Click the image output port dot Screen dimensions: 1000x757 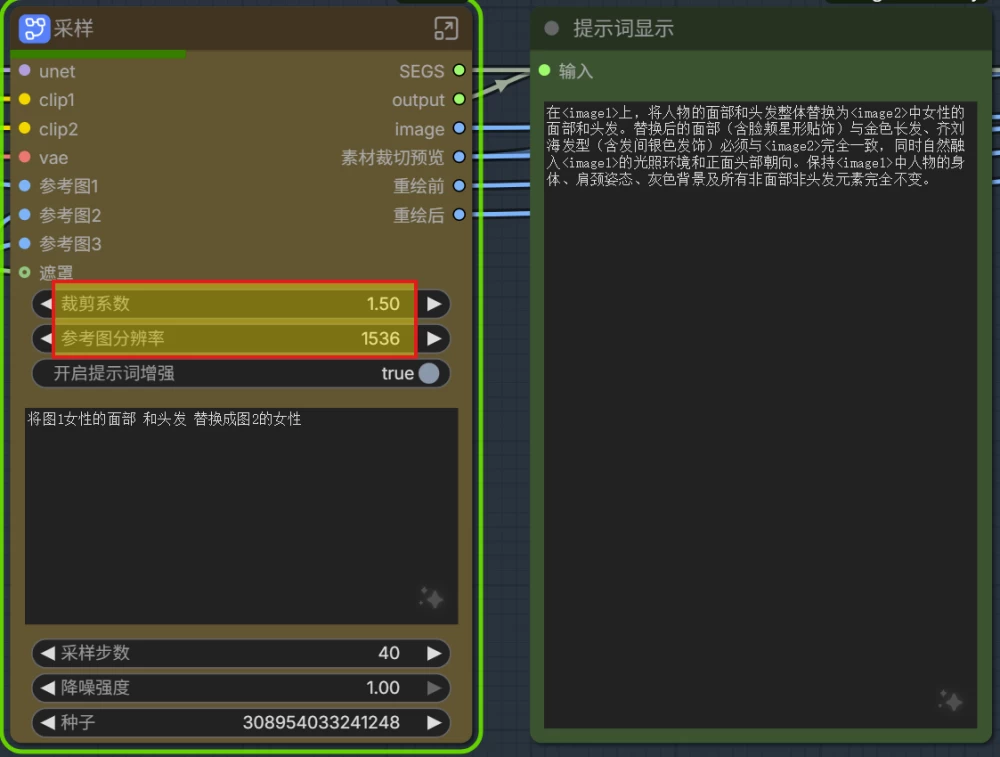point(459,128)
